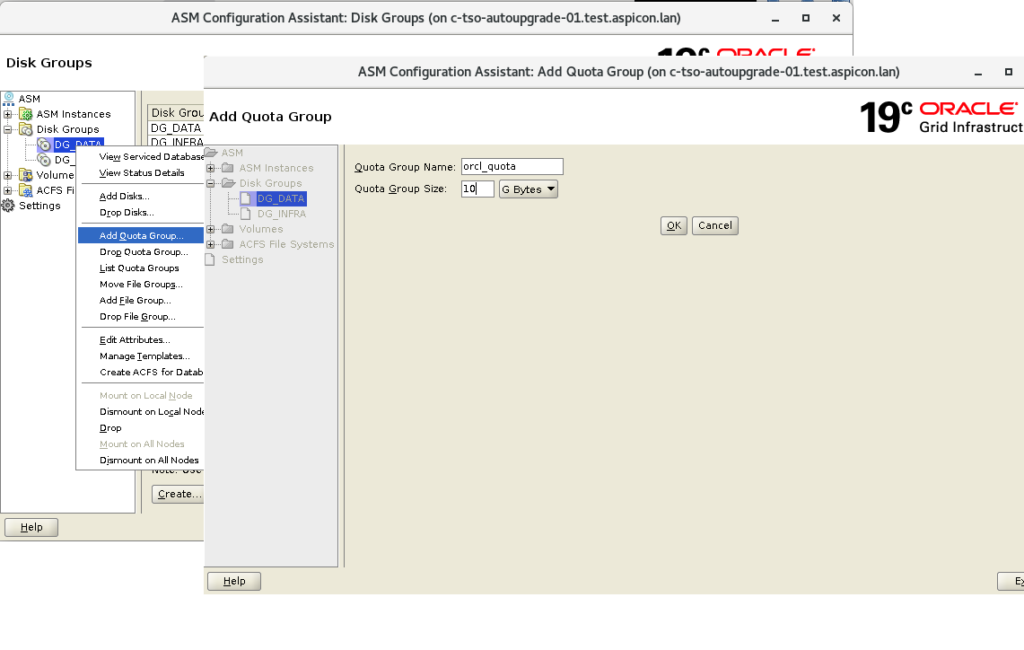Click DG_DATA document icon in Add Quota Group tree
1024x650 pixels.
coord(246,198)
